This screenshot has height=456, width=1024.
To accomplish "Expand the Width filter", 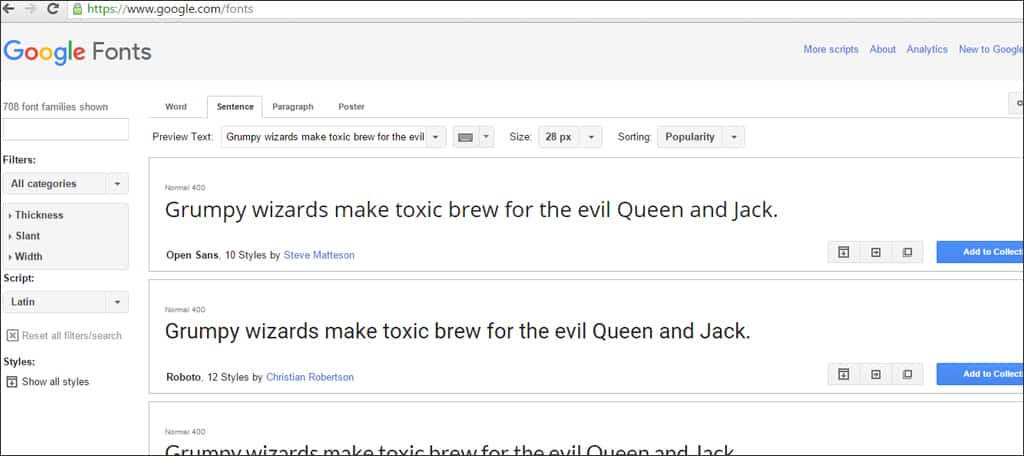I will point(25,257).
